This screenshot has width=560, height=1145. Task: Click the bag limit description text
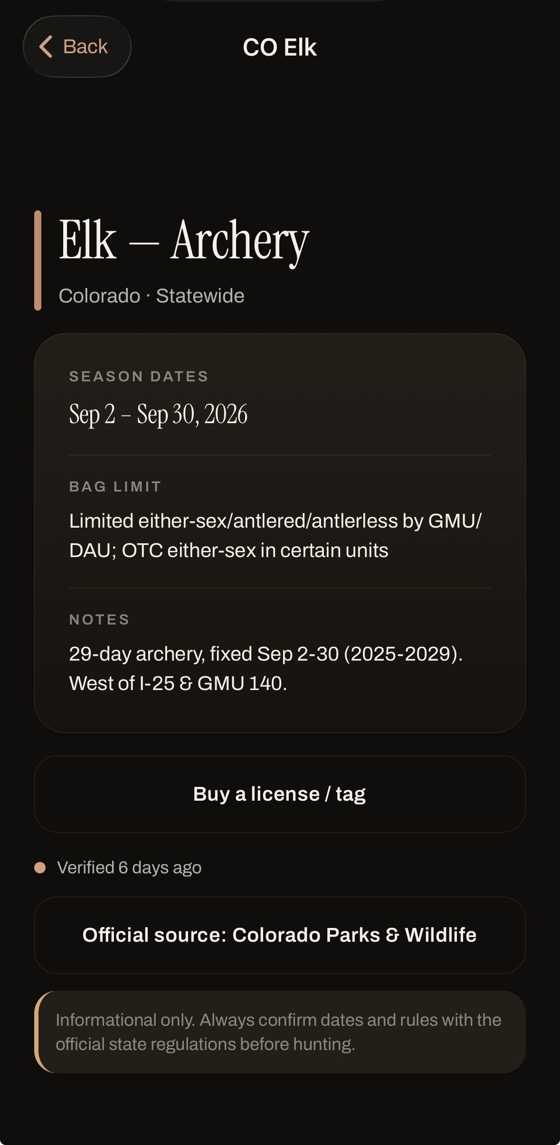pyautogui.click(x=276, y=536)
